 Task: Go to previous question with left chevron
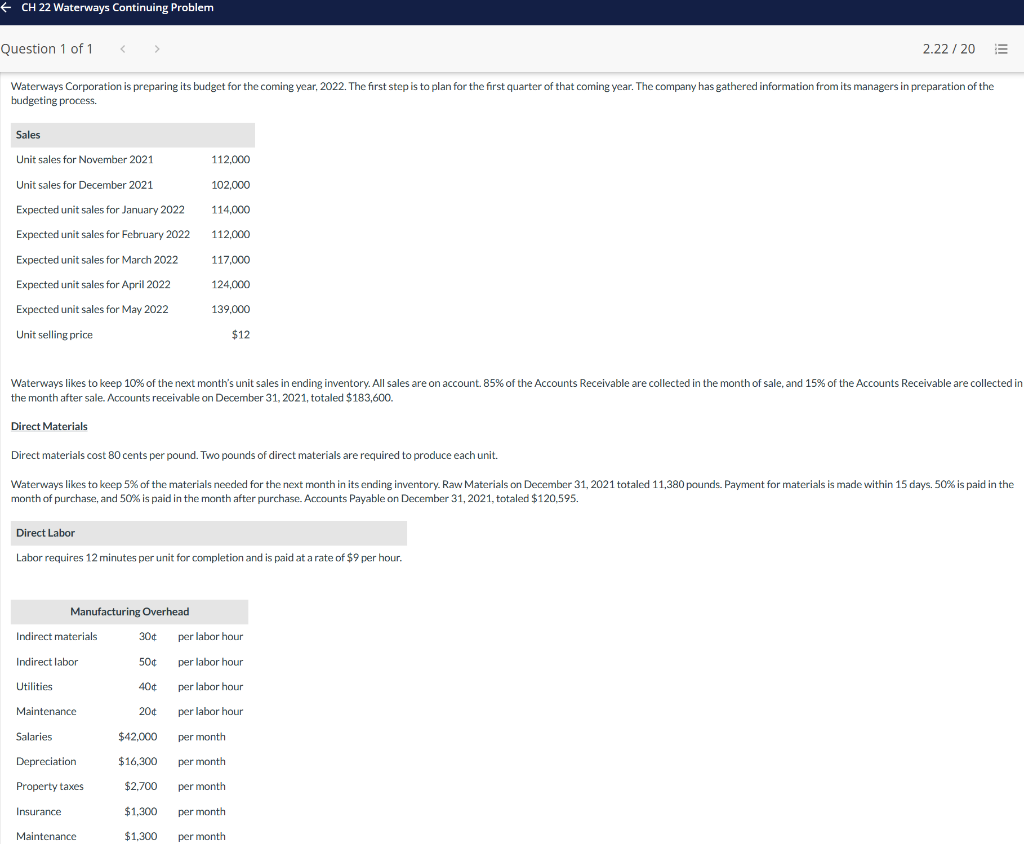point(123,49)
